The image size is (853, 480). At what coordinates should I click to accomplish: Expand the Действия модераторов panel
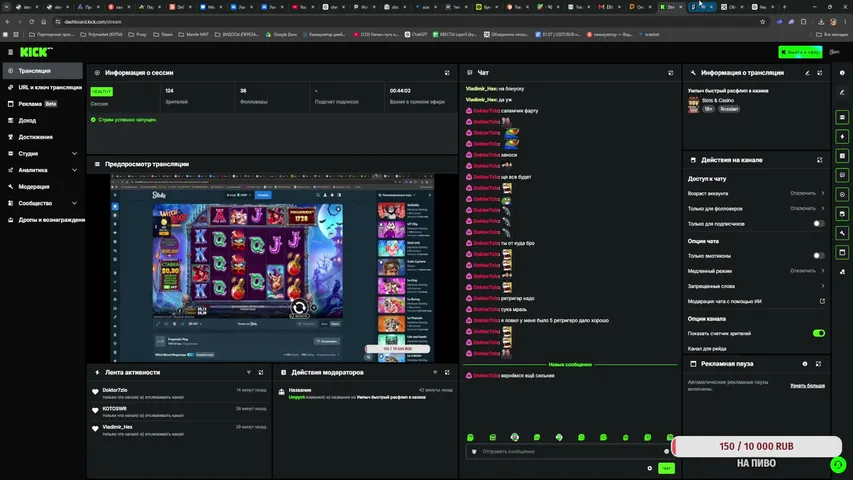[x=447, y=372]
